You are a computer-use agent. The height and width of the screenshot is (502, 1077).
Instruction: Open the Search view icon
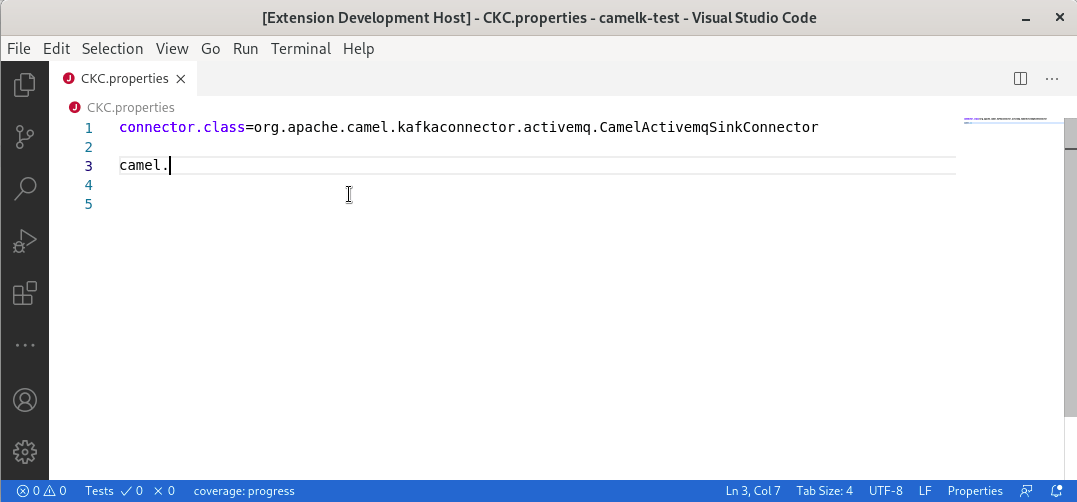coord(25,189)
